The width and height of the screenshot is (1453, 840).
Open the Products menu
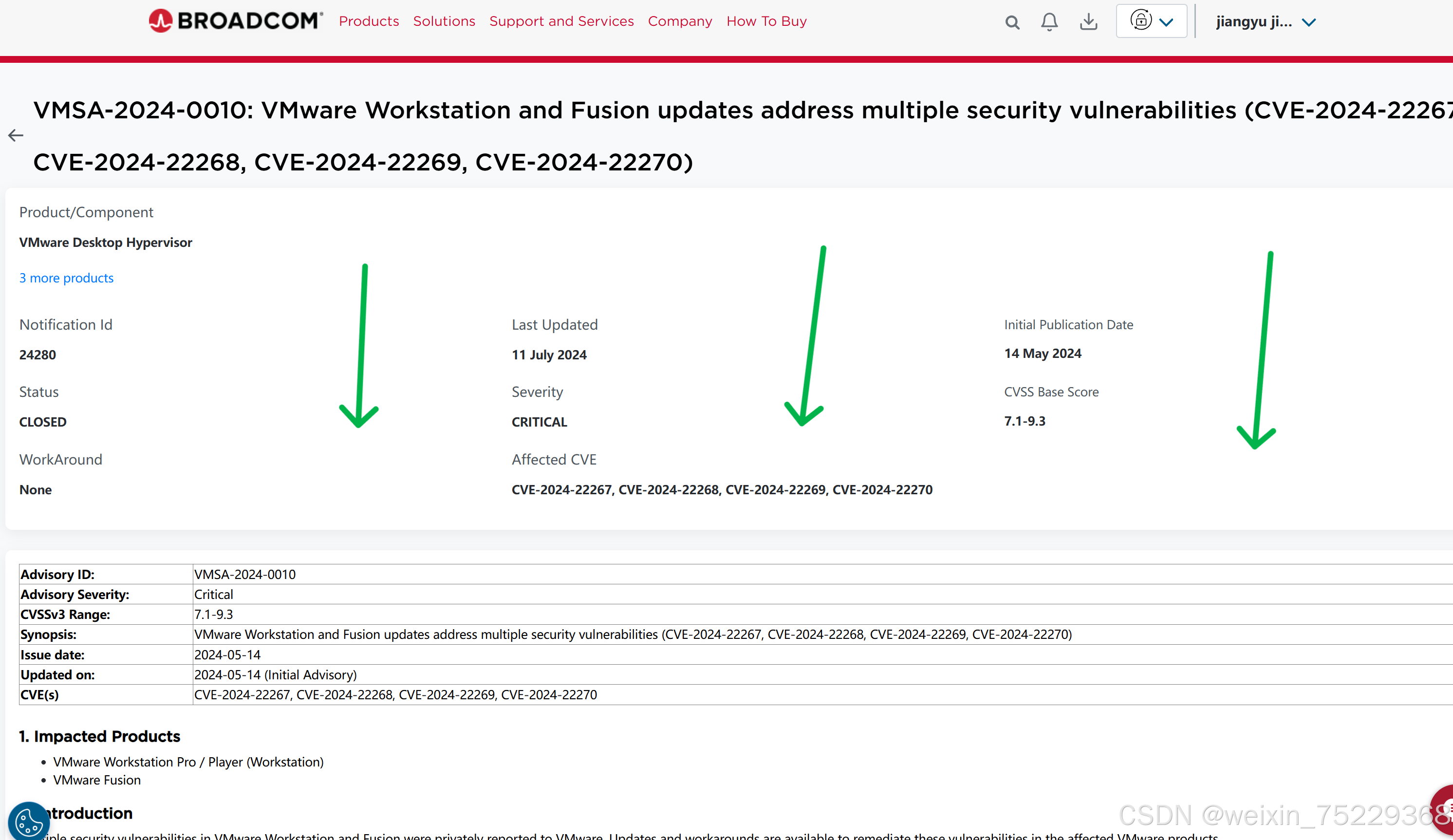click(369, 21)
